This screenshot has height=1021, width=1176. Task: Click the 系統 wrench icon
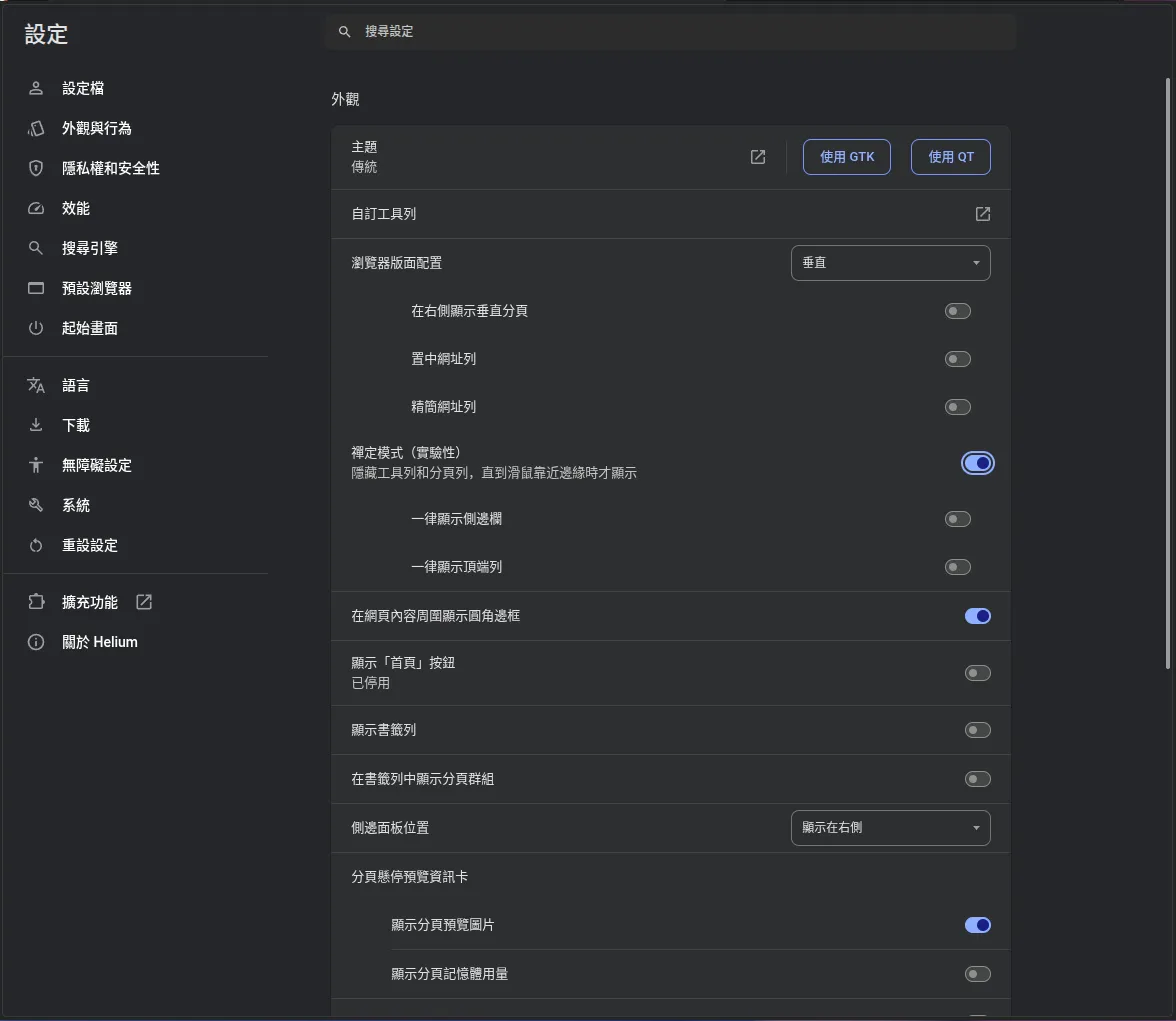(x=35, y=505)
